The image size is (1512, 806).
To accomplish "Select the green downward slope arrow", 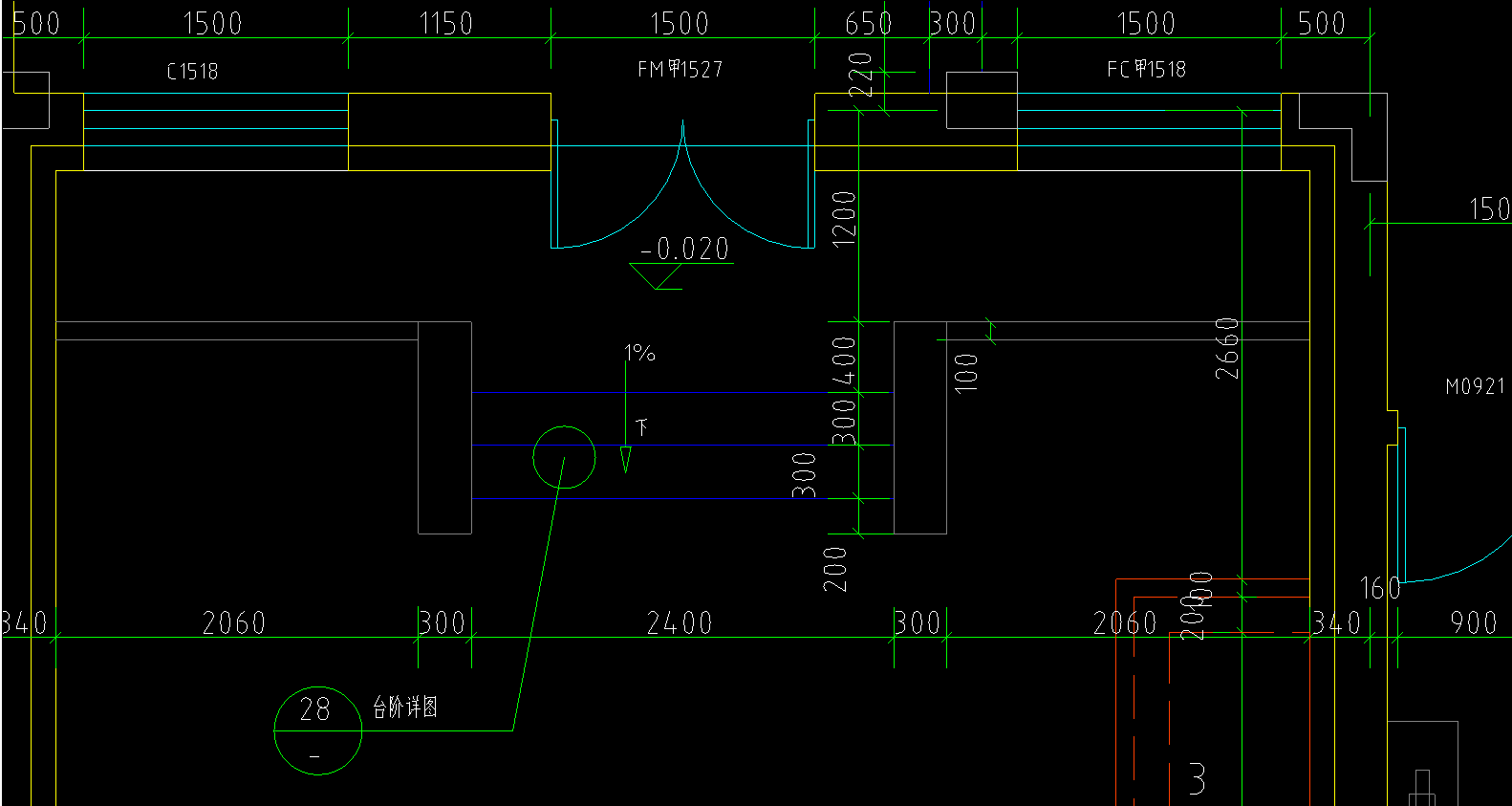I will tap(626, 418).
